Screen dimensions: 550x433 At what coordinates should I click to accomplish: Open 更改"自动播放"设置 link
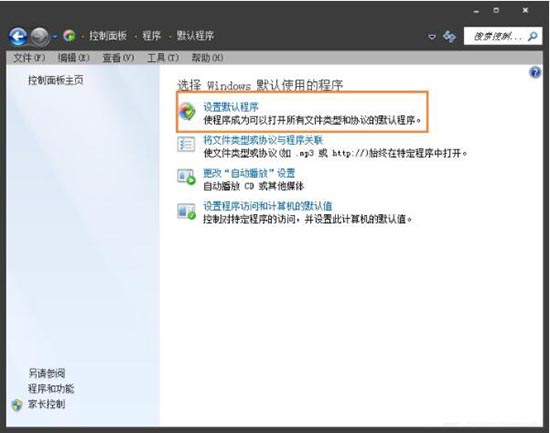click(249, 173)
